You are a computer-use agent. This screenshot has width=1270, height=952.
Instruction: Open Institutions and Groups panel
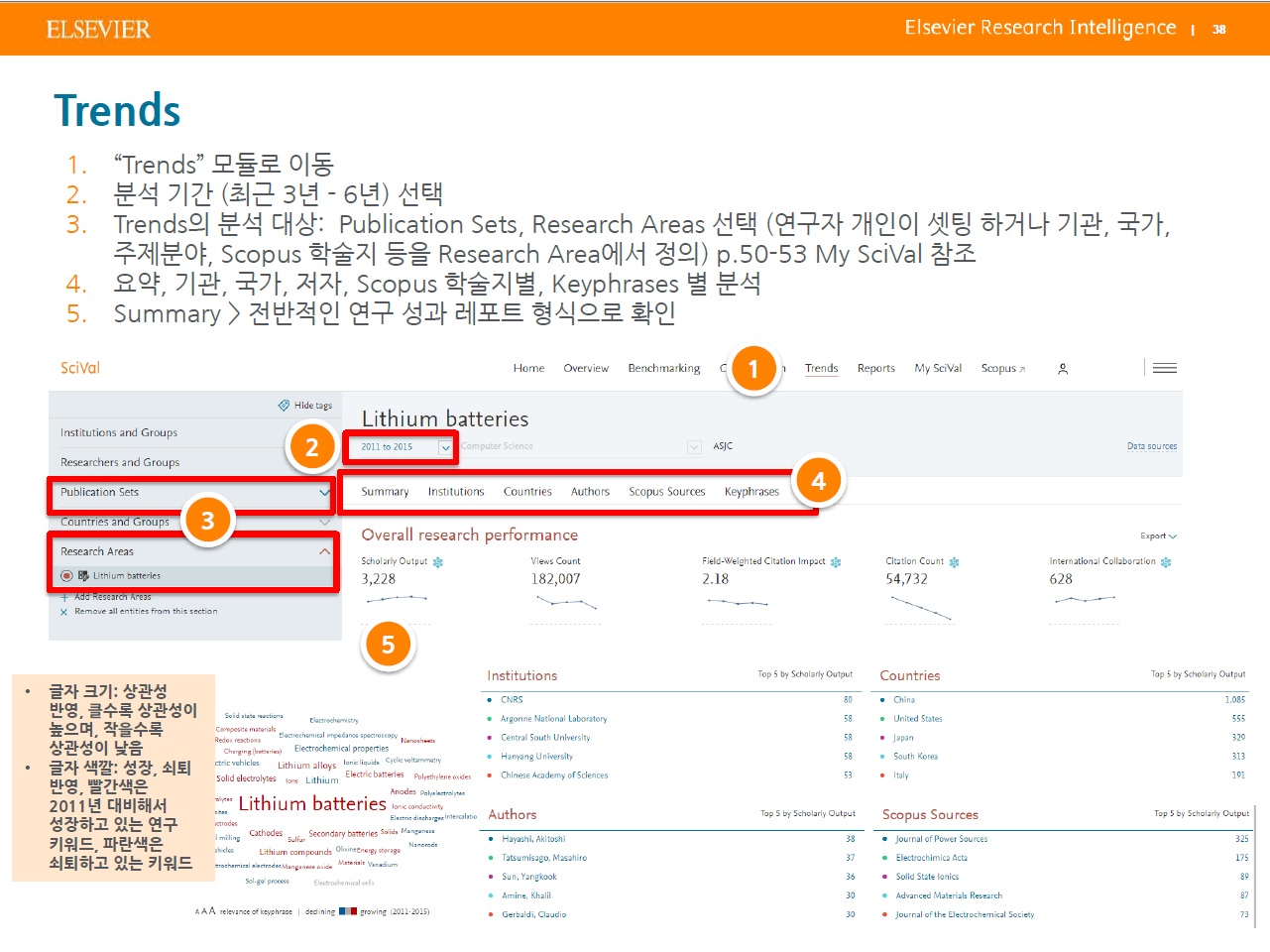click(x=119, y=433)
